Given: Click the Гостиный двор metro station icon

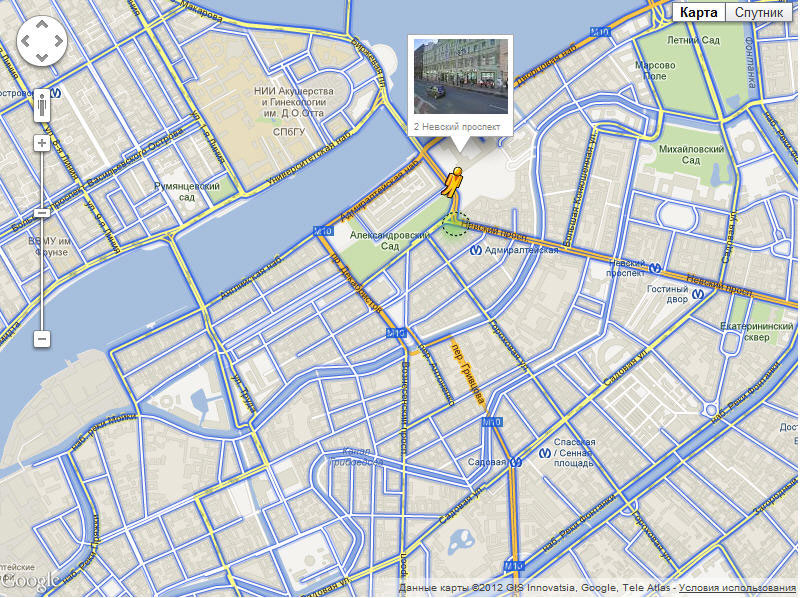Looking at the screenshot, I should point(698,295).
